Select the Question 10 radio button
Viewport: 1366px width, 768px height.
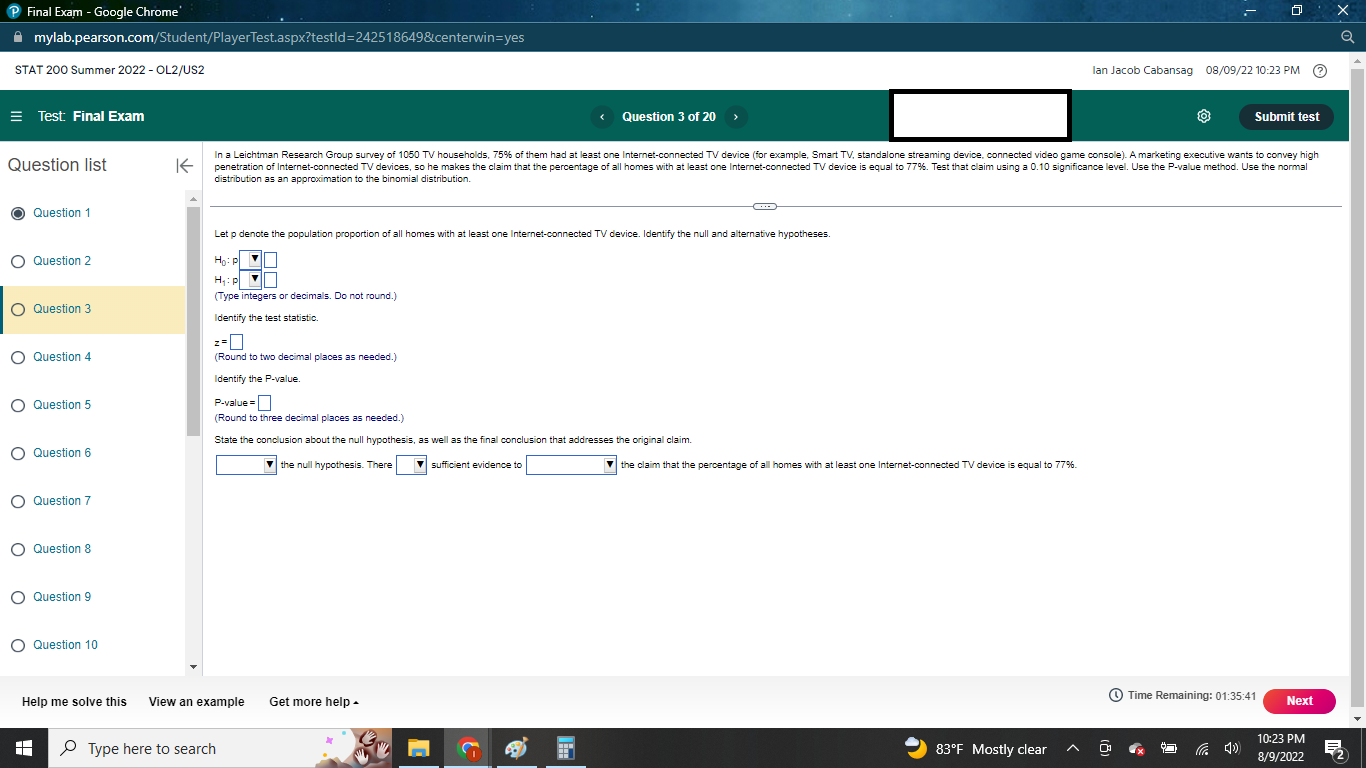(17, 645)
